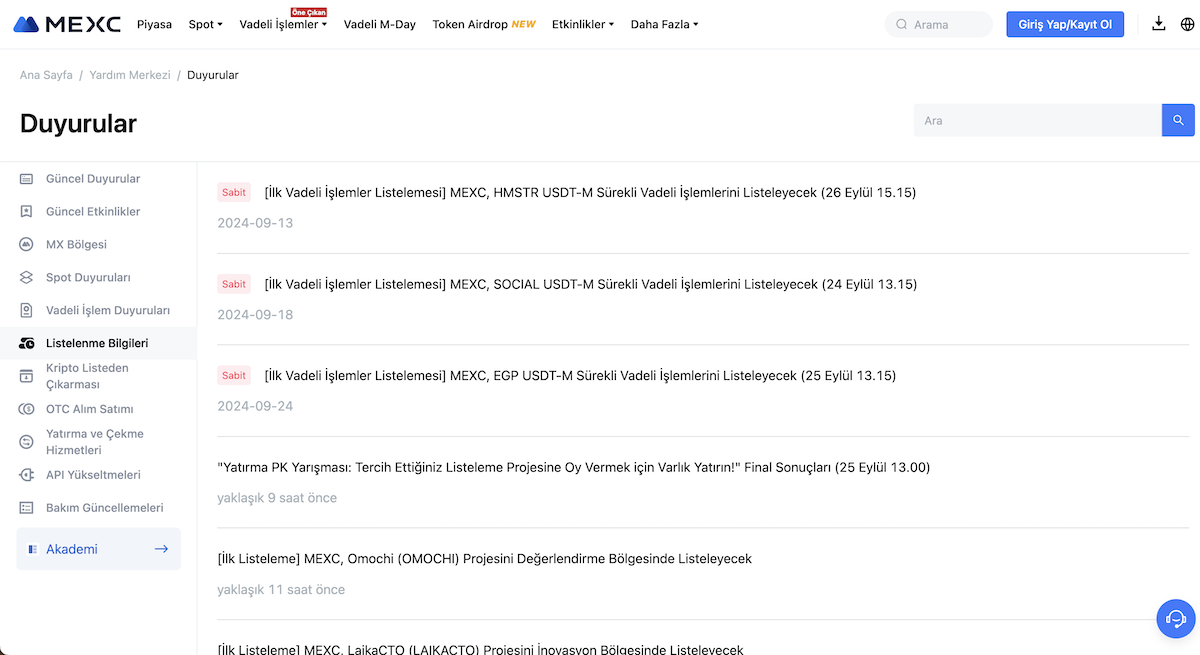Click the blue search icon next to Ara field

(1177, 120)
